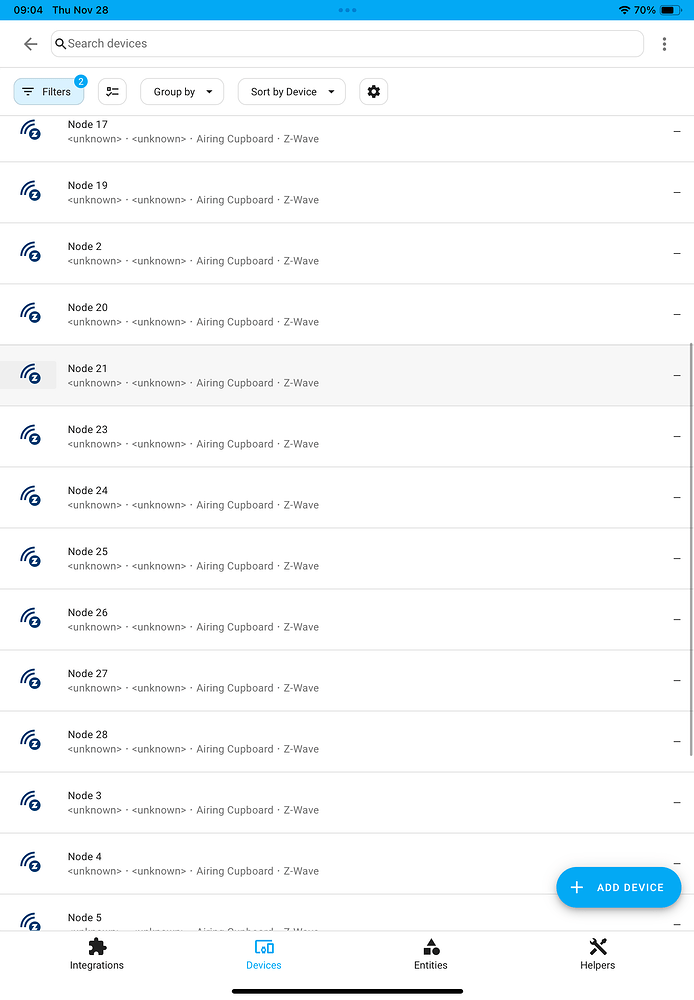Screen dimensions: 694x1000
Task: Click the Z-Wave icon beside Node 17
Action: (31, 131)
